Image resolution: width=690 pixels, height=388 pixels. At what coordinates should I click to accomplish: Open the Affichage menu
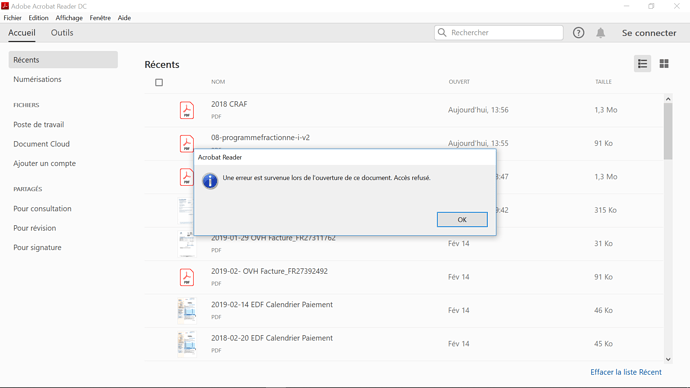(x=69, y=18)
